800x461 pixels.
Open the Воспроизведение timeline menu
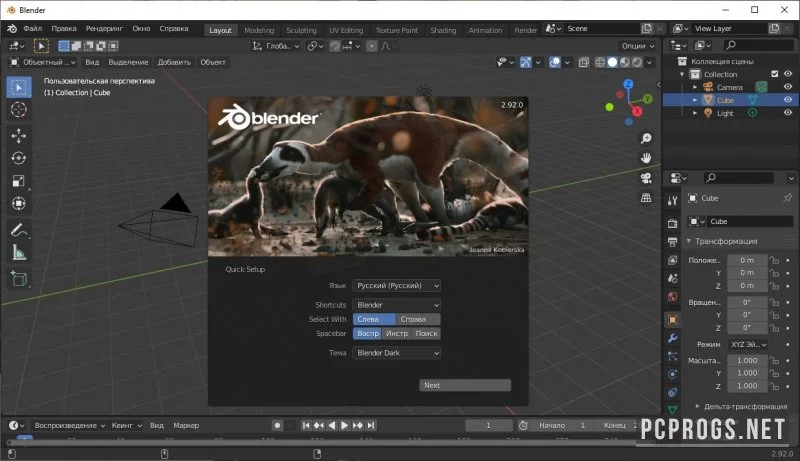pyautogui.click(x=69, y=425)
